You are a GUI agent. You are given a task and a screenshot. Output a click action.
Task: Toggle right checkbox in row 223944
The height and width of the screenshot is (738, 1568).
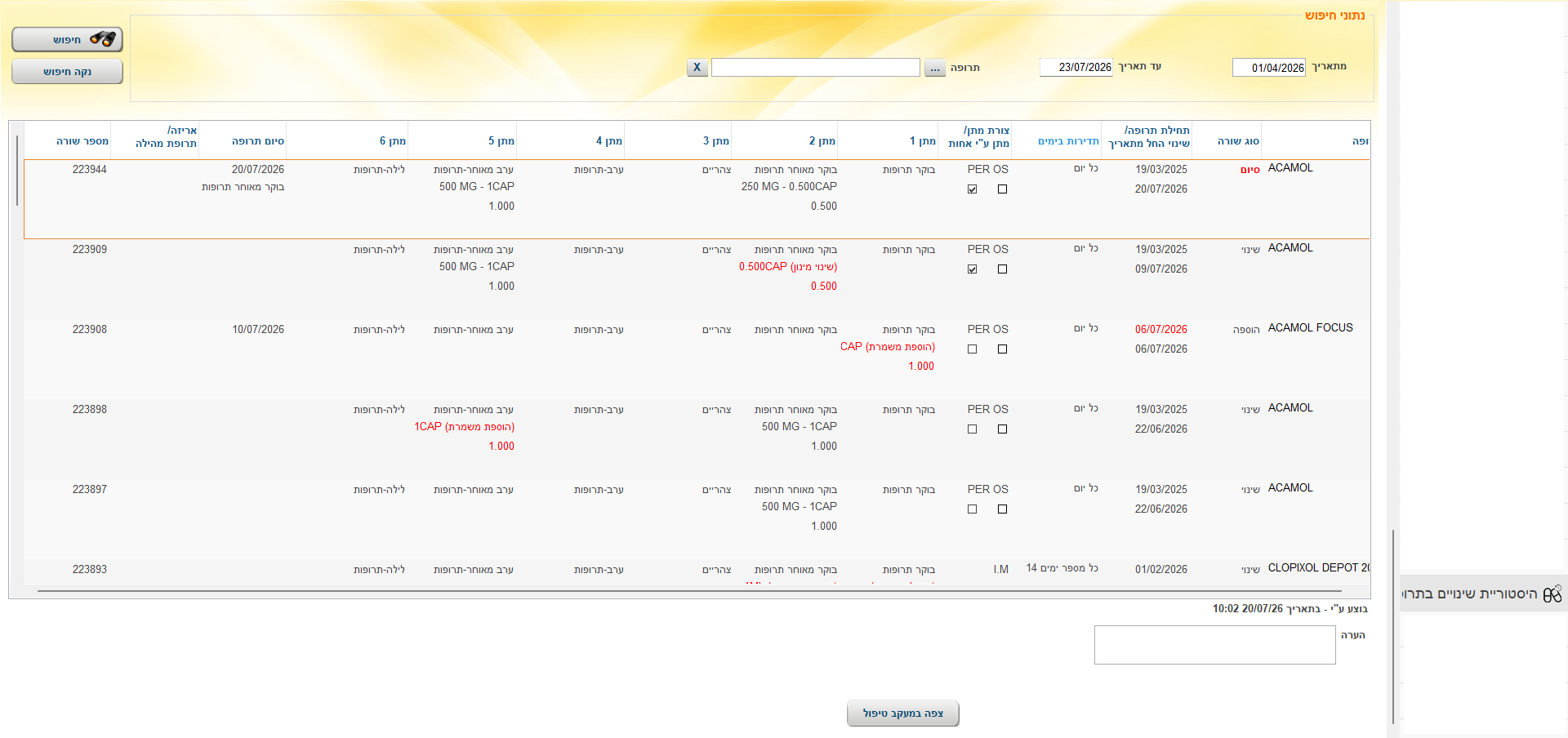click(x=1002, y=189)
